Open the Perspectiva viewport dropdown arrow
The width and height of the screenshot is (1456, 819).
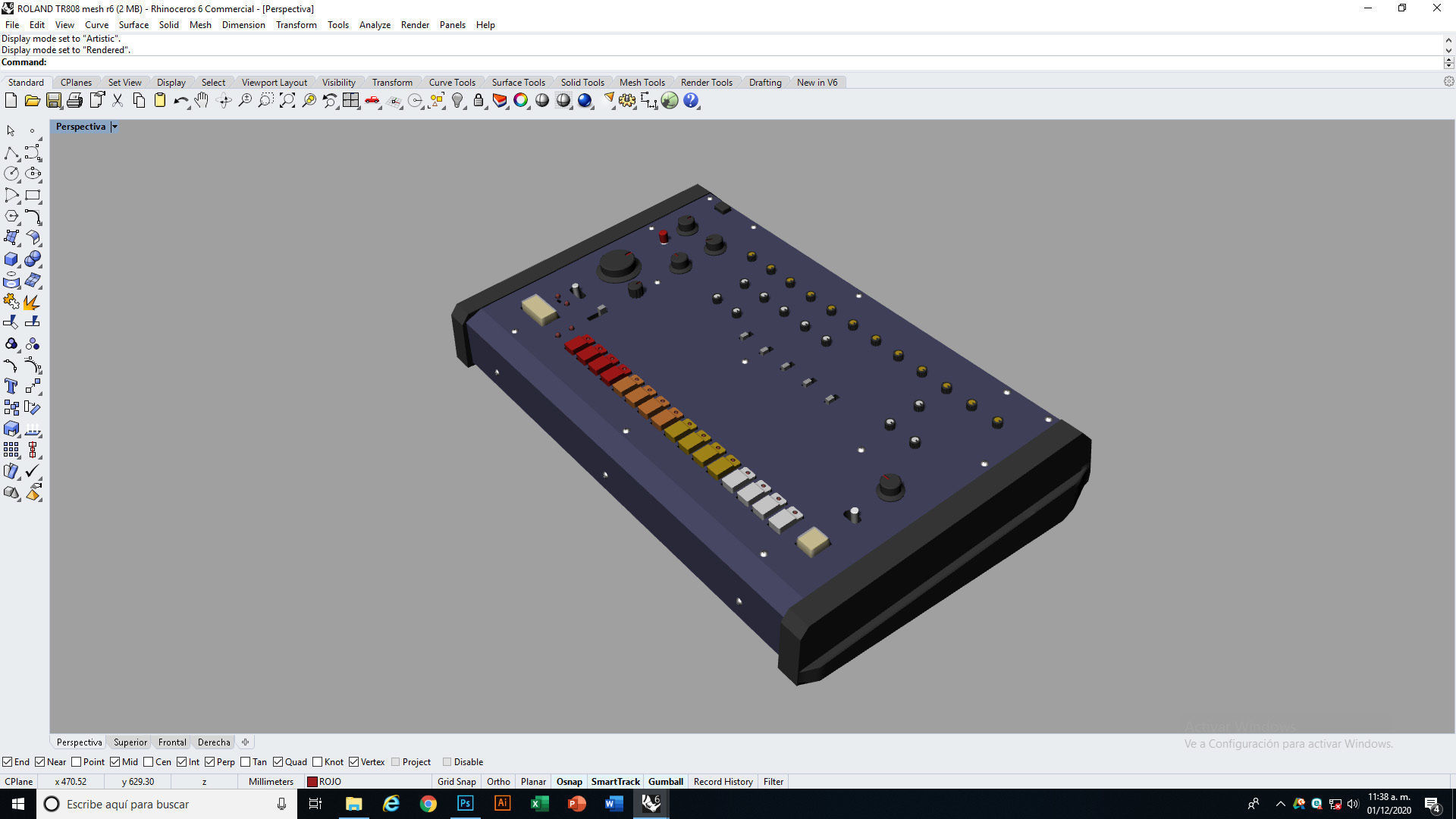(115, 127)
